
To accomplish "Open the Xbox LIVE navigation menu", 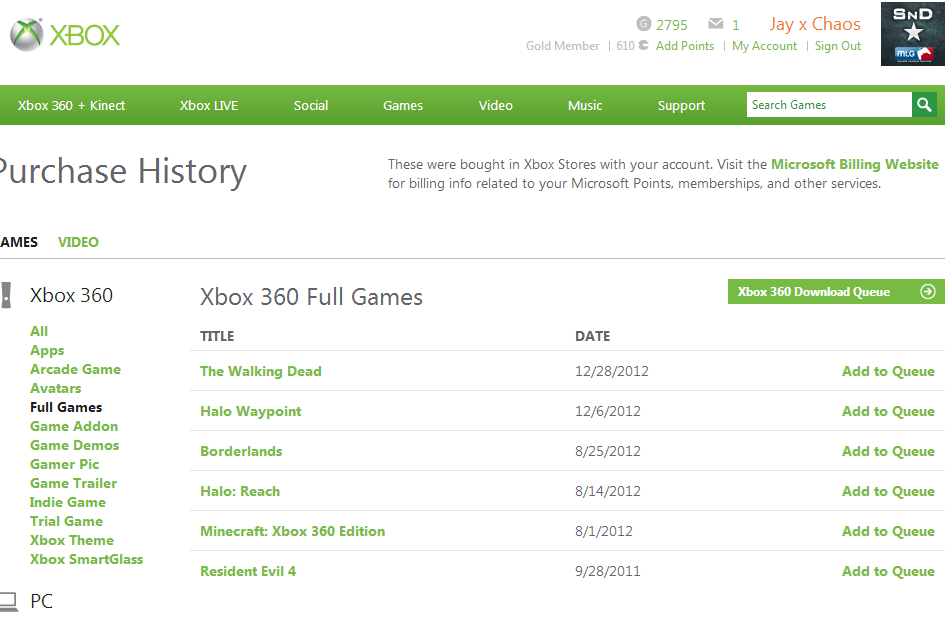I will (209, 106).
